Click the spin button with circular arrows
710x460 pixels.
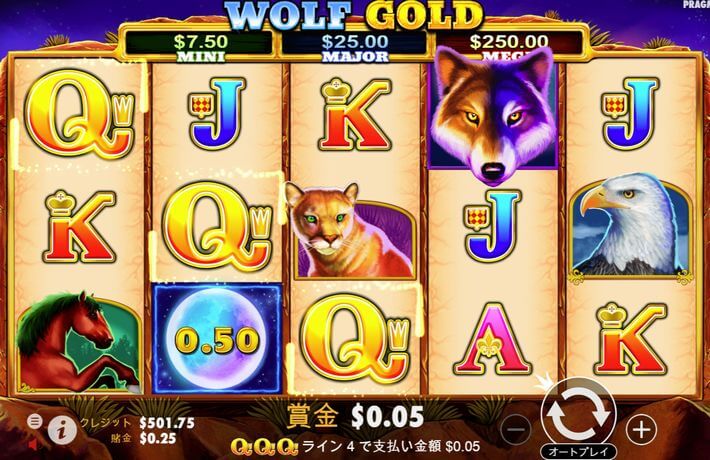click(579, 412)
